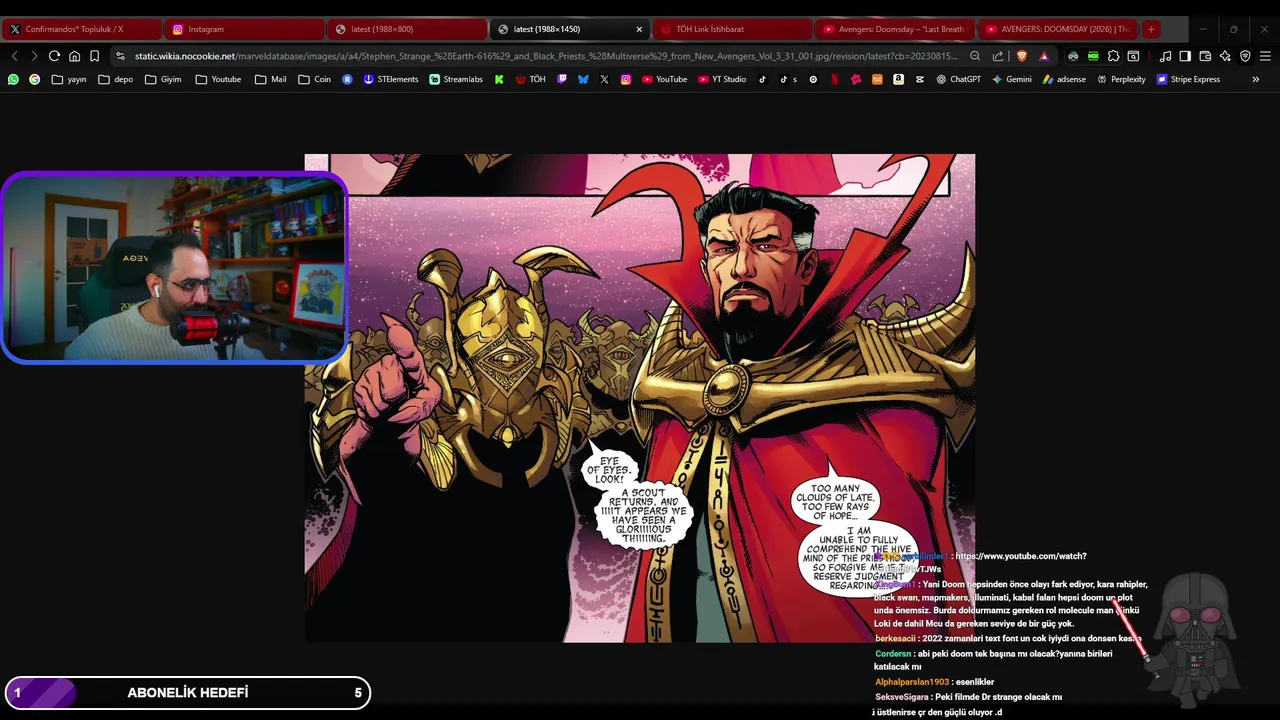This screenshot has height=720, width=1280.
Task: Open the Youtube bookmarks folder
Action: coord(218,79)
